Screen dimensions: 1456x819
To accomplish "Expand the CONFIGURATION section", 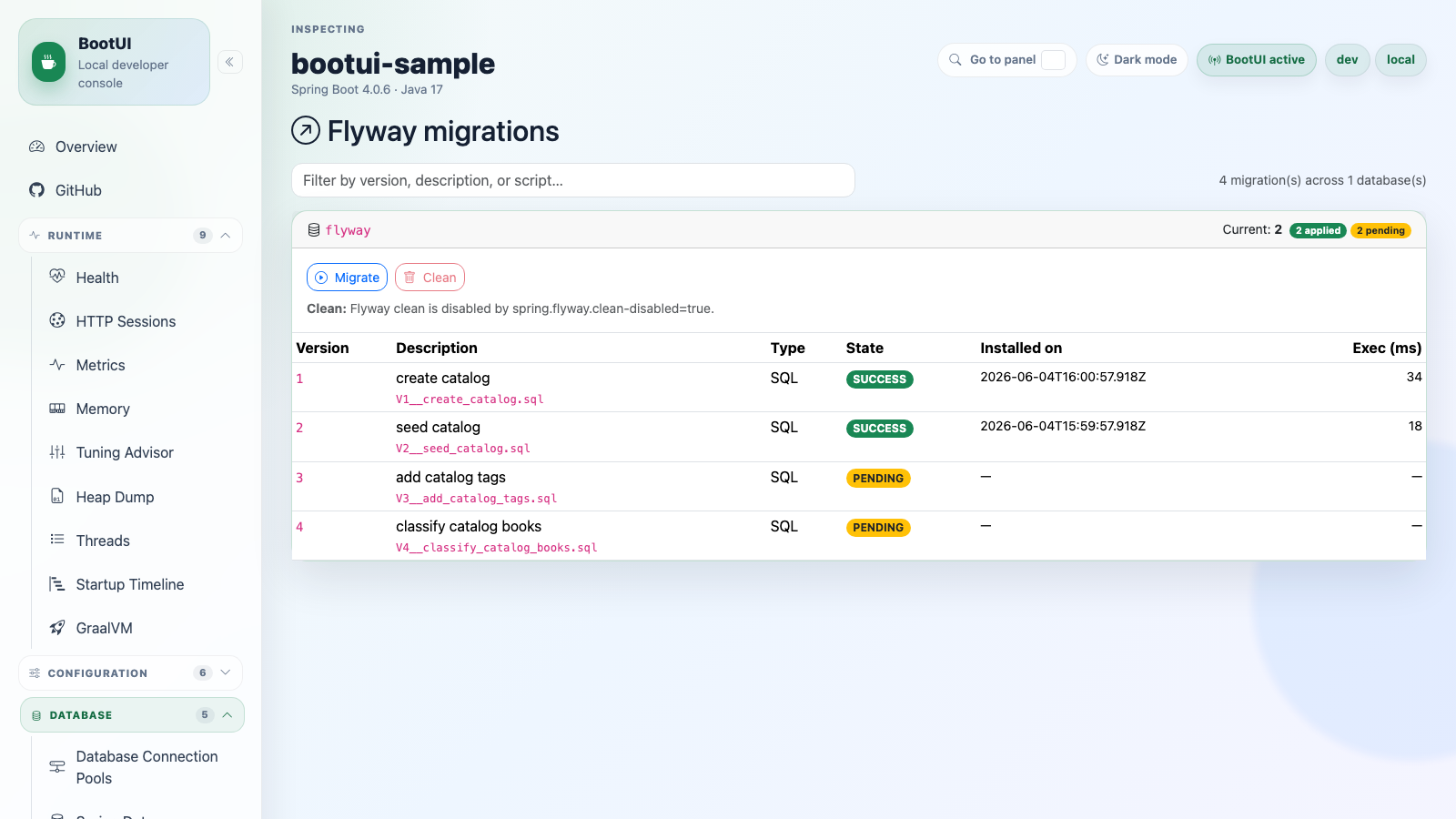I will point(130,673).
